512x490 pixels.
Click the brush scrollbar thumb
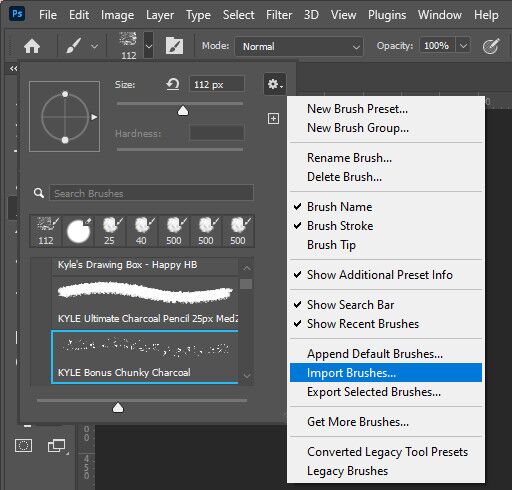246,284
